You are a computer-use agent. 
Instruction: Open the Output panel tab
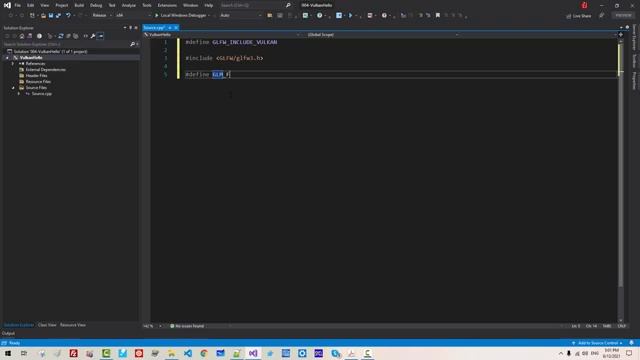click(x=8, y=333)
